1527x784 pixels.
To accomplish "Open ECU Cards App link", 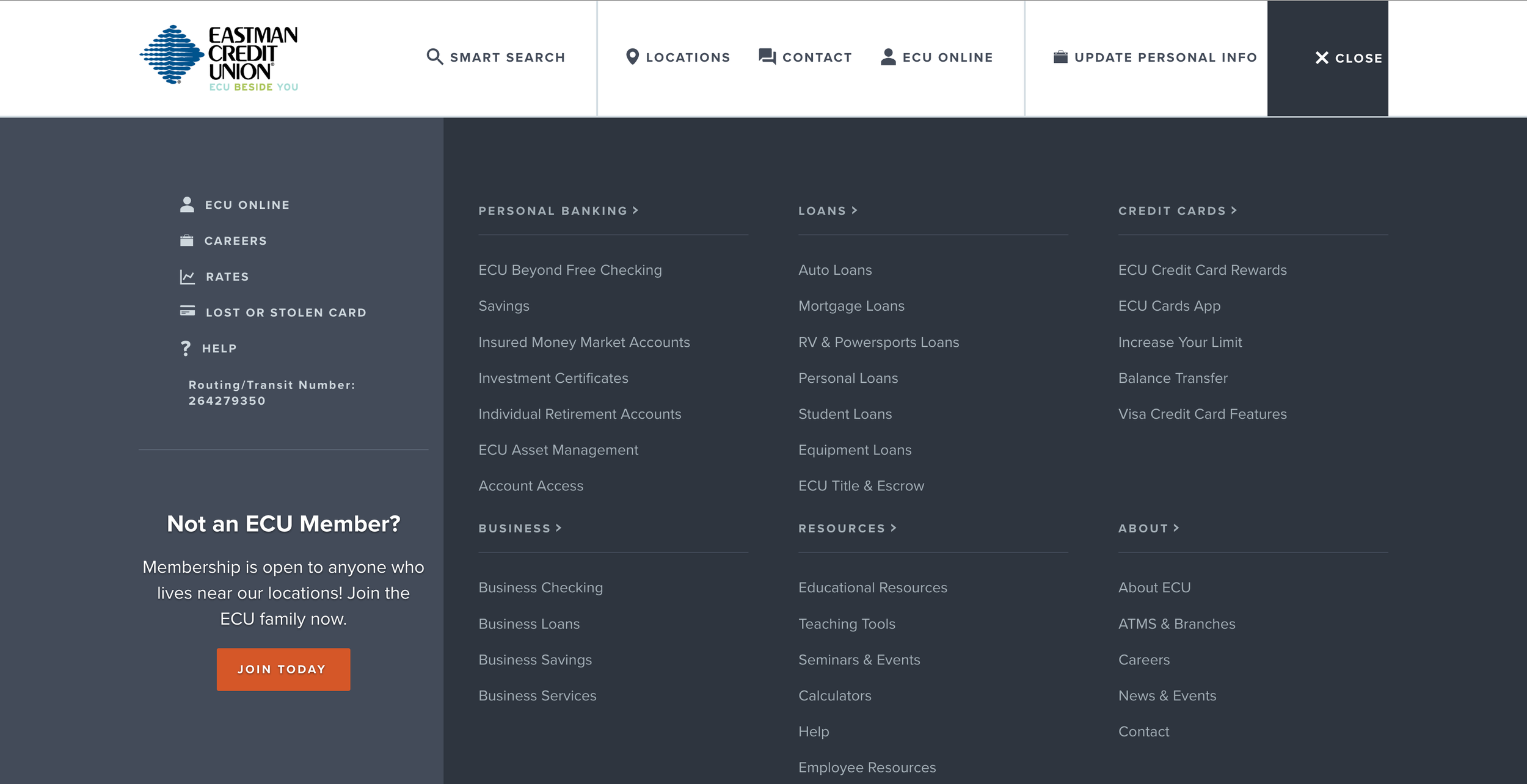I will (x=1169, y=306).
